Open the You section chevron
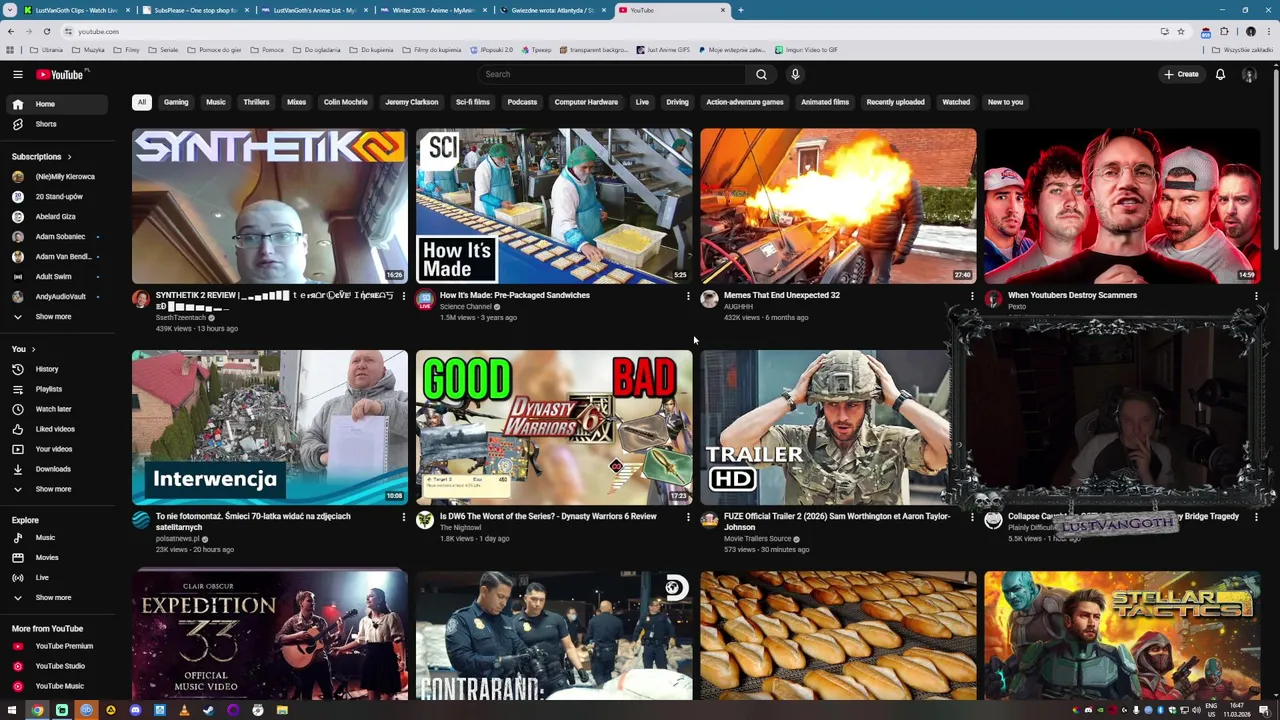 pyautogui.click(x=33, y=349)
